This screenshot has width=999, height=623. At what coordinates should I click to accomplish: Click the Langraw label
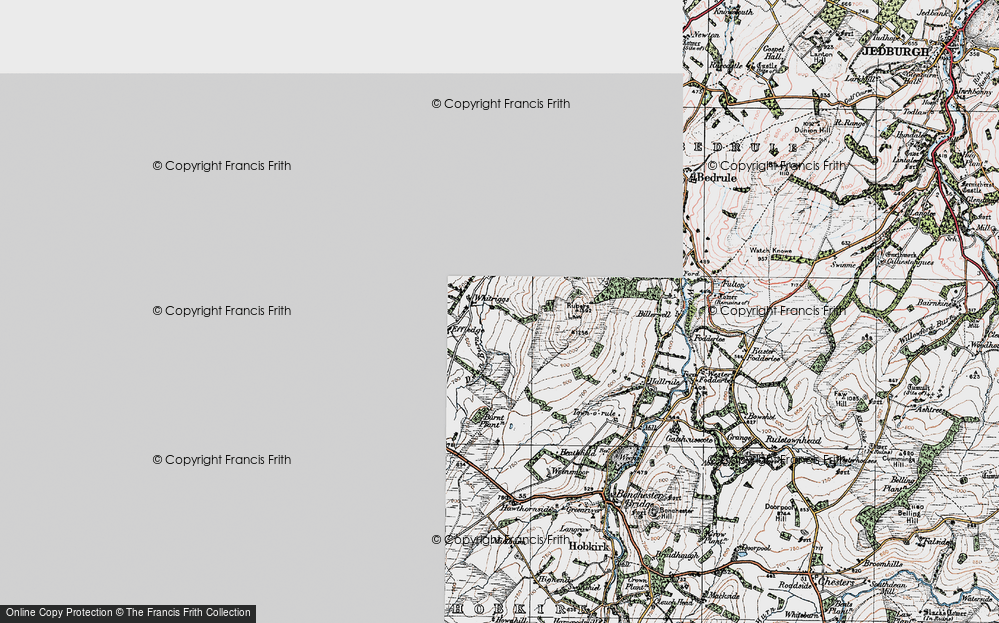point(573,529)
